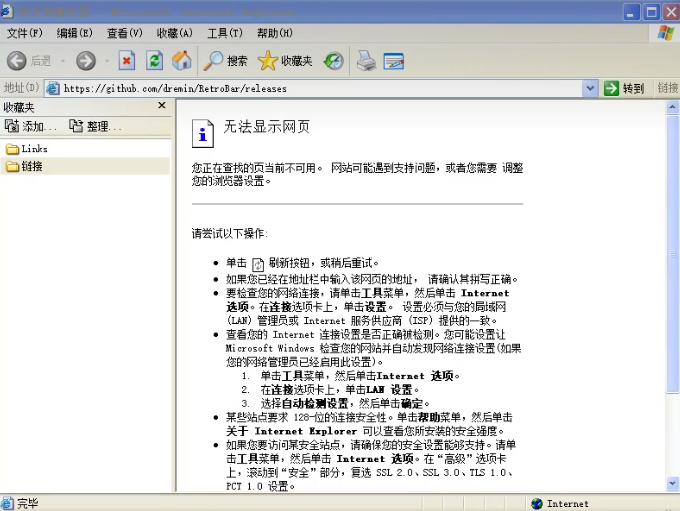Click the refresh icon in the instructions list
This screenshot has width=680, height=511.
point(258,264)
